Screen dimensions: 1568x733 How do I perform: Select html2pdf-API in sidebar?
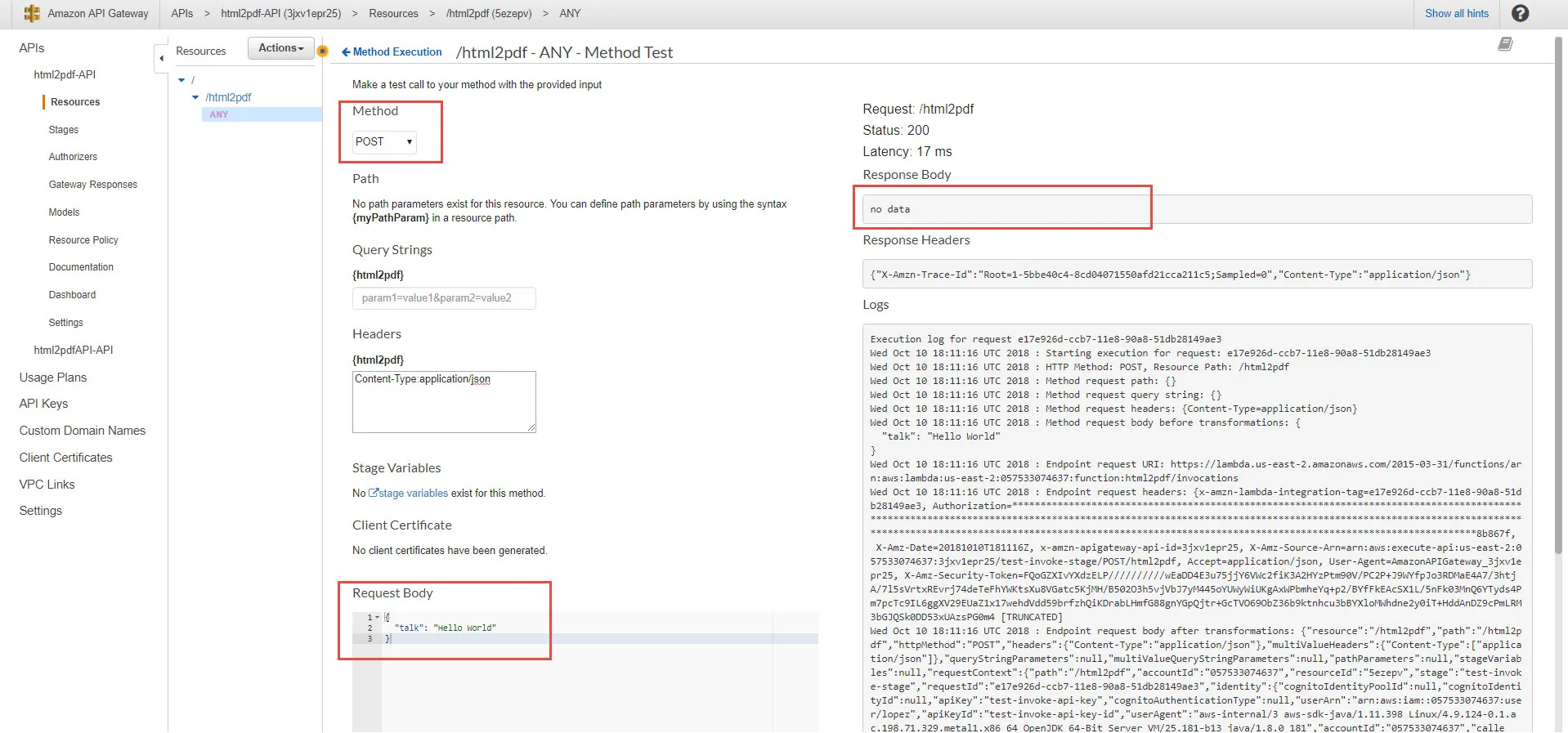click(65, 74)
